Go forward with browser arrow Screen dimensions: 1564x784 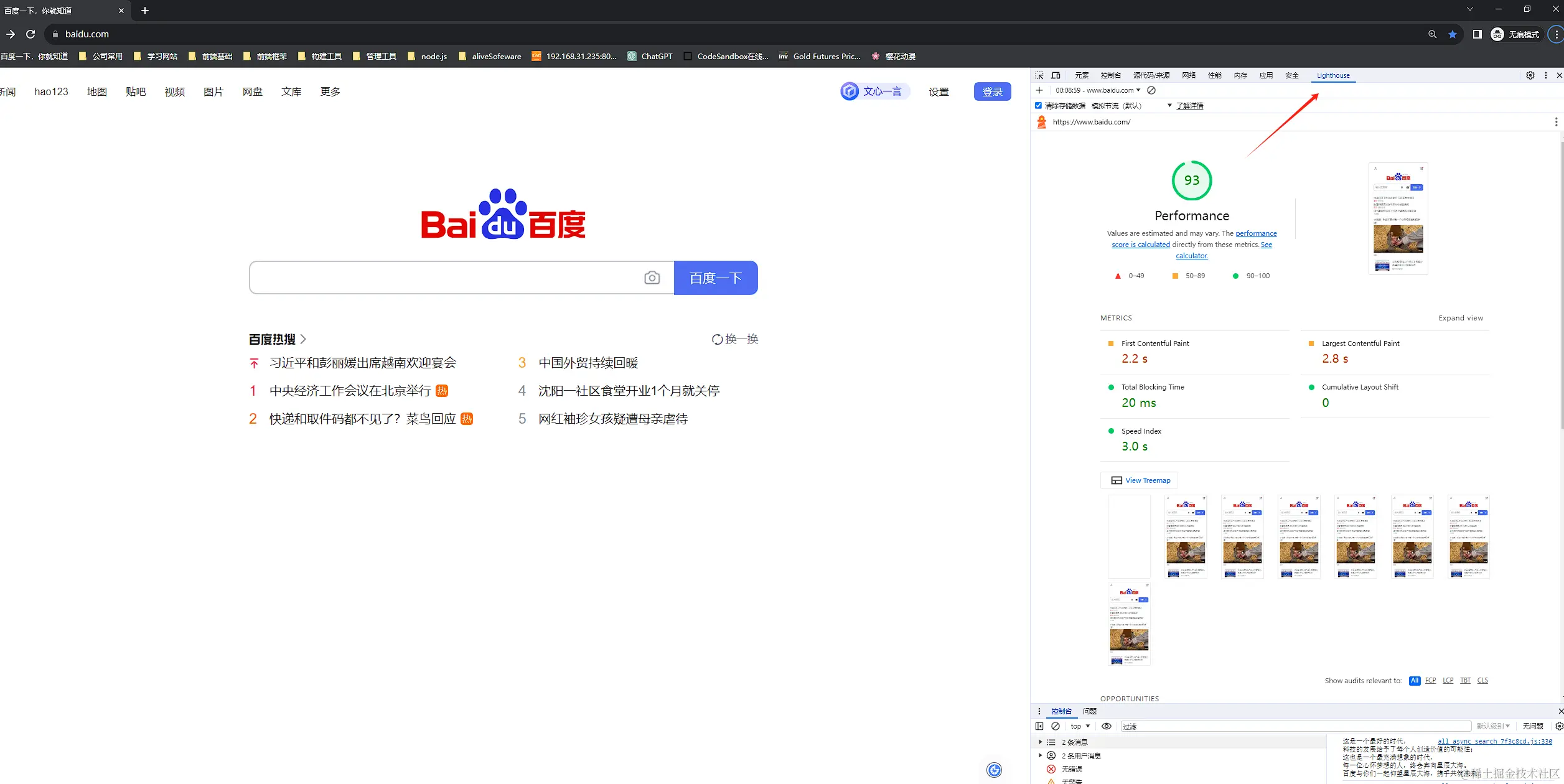pyautogui.click(x=10, y=34)
